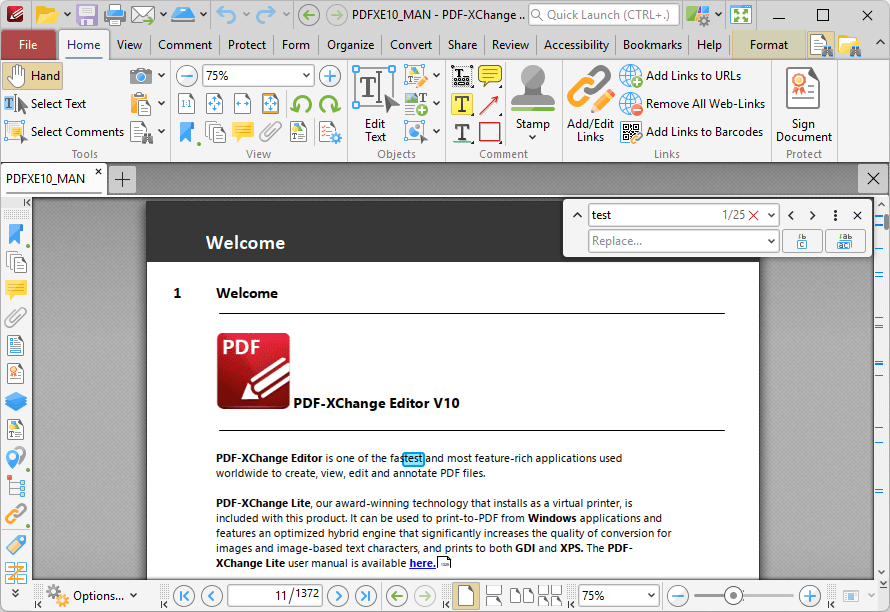Click the ribbon zoom out minus button

coord(187,76)
